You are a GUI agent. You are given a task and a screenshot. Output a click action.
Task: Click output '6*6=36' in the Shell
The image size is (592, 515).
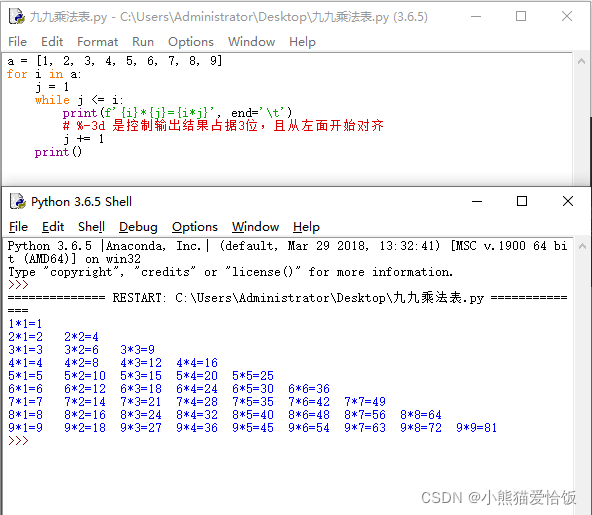tap(309, 389)
